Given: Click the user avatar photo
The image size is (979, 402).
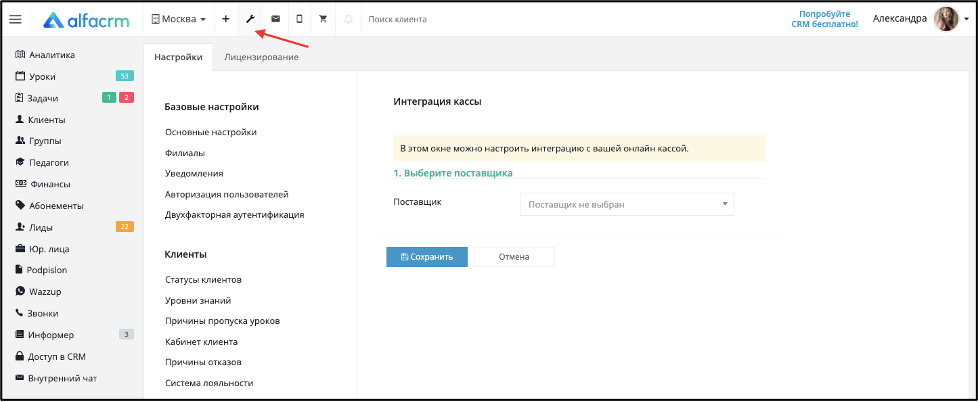Looking at the screenshot, I should point(946,19).
